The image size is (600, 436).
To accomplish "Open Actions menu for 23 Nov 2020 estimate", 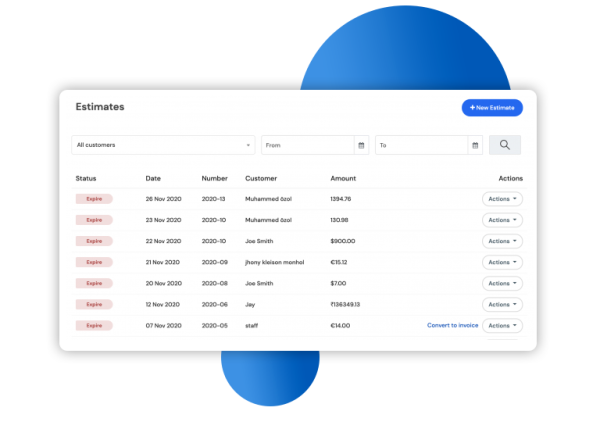I will 502,220.
